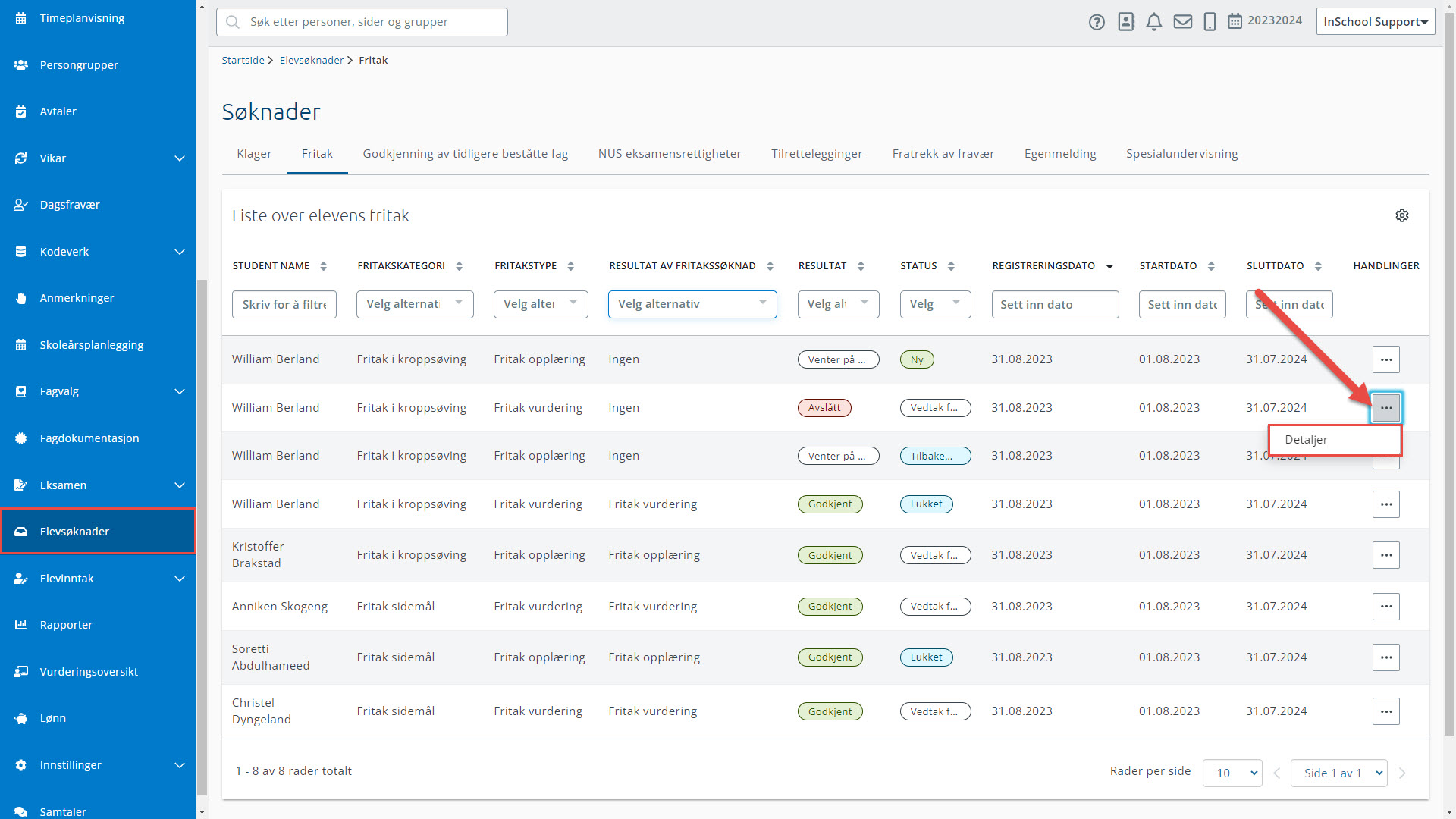This screenshot has width=1456, height=819.
Task: Open the Fritakskategori filter dropdown
Action: (415, 304)
